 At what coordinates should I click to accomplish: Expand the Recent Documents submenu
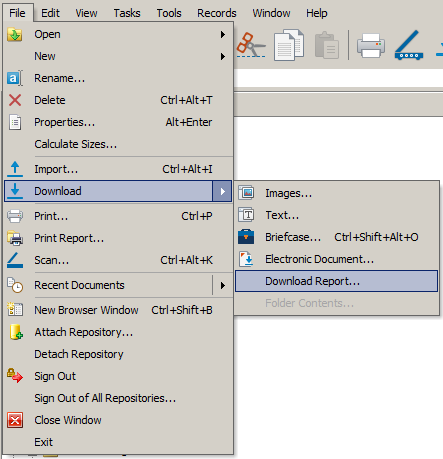(118, 285)
